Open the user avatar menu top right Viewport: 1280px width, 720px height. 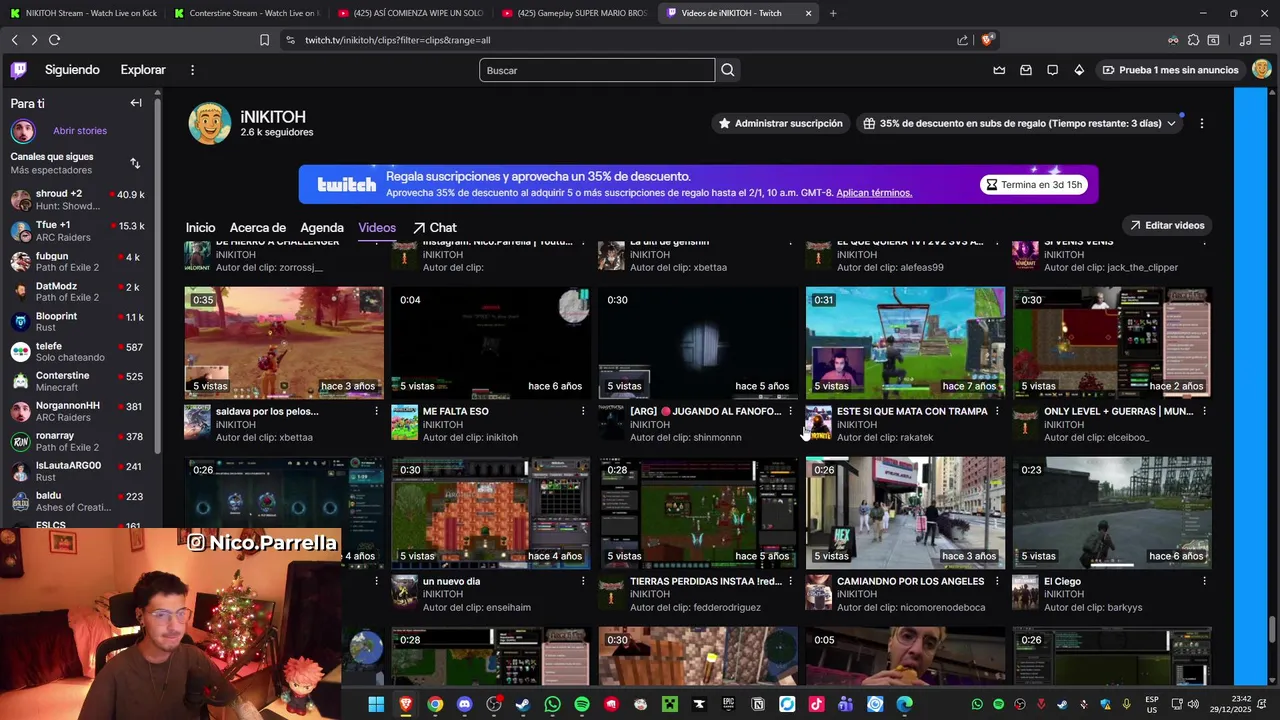tap(1261, 70)
